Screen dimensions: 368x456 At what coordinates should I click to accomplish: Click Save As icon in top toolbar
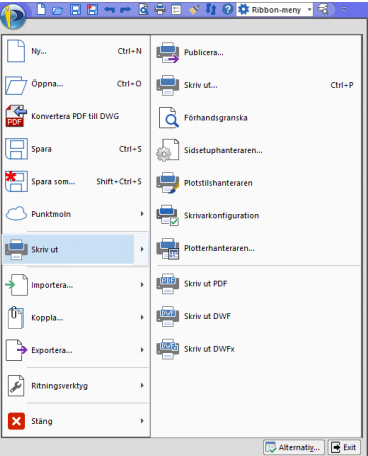pyautogui.click(x=92, y=9)
